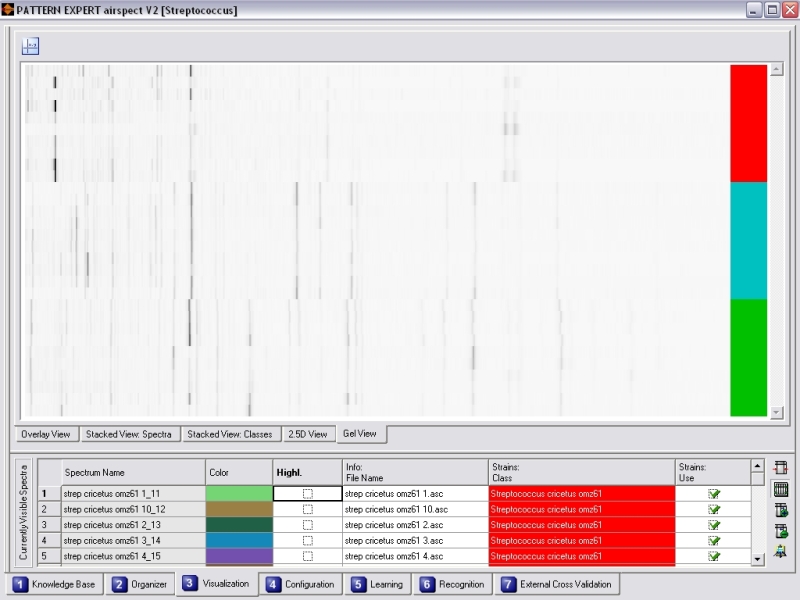Click the purple color swatch for omz61 4_15

pyautogui.click(x=238, y=556)
